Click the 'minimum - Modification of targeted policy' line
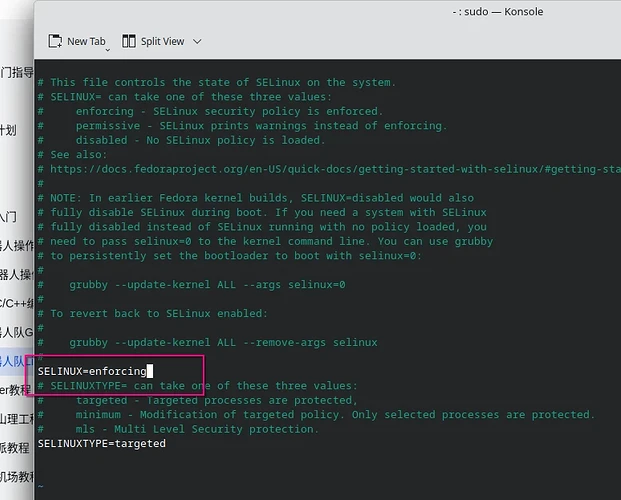Viewport: 621px width, 500px height. pyautogui.click(x=330, y=414)
